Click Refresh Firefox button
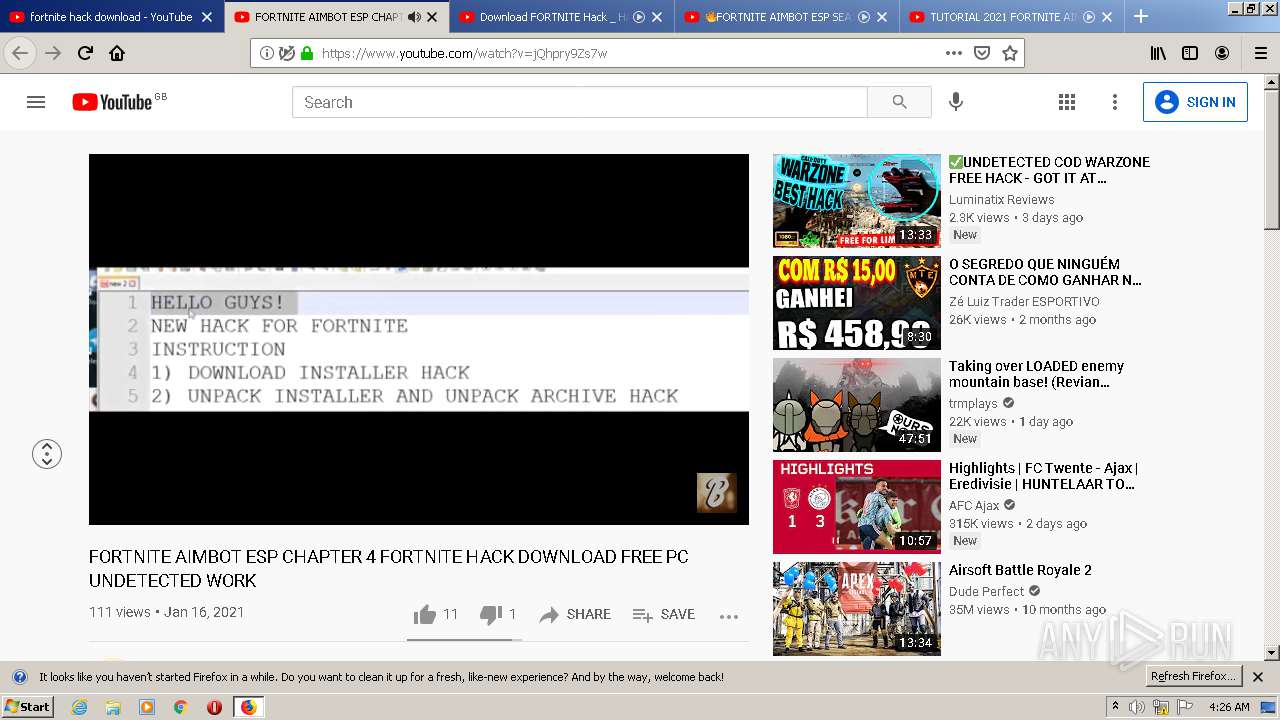This screenshot has width=1280, height=720. pyautogui.click(x=1194, y=676)
